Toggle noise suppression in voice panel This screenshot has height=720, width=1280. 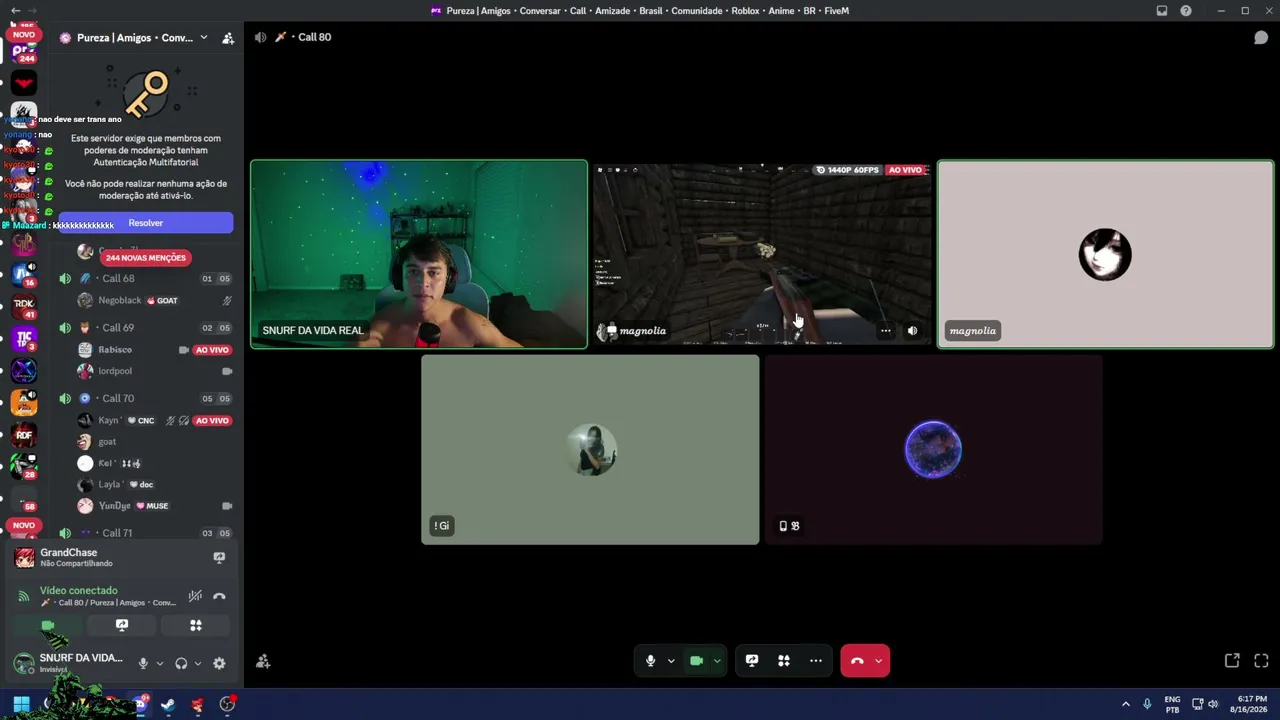[x=195, y=596]
